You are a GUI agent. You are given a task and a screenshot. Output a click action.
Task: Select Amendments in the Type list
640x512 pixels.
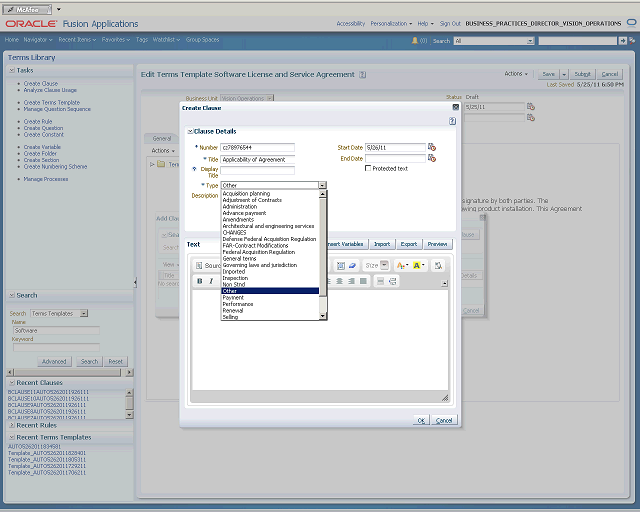tap(270, 220)
